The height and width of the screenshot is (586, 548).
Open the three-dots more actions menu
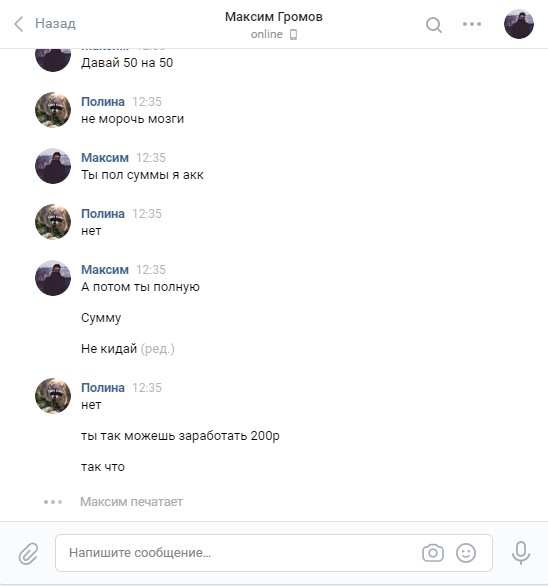pyautogui.click(x=472, y=24)
